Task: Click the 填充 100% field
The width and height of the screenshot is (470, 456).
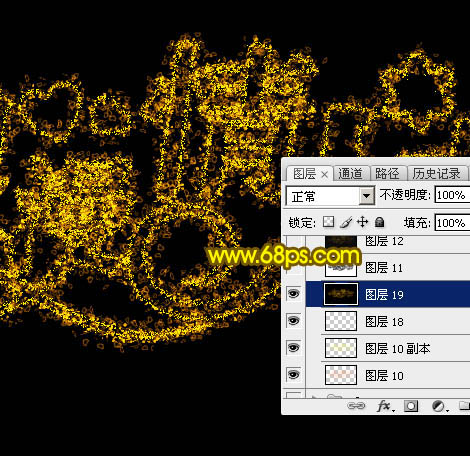Action: [452, 223]
